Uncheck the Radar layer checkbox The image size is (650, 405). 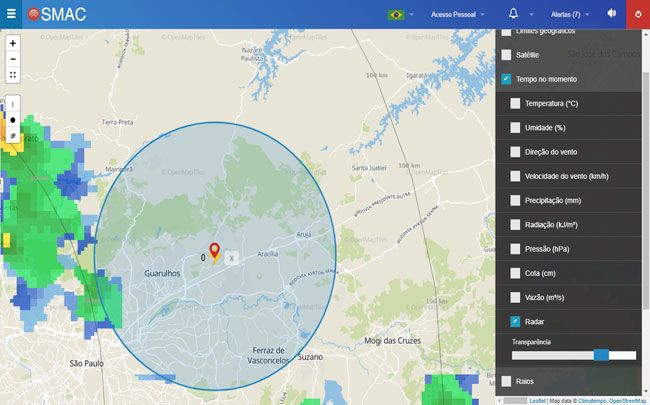[515, 321]
